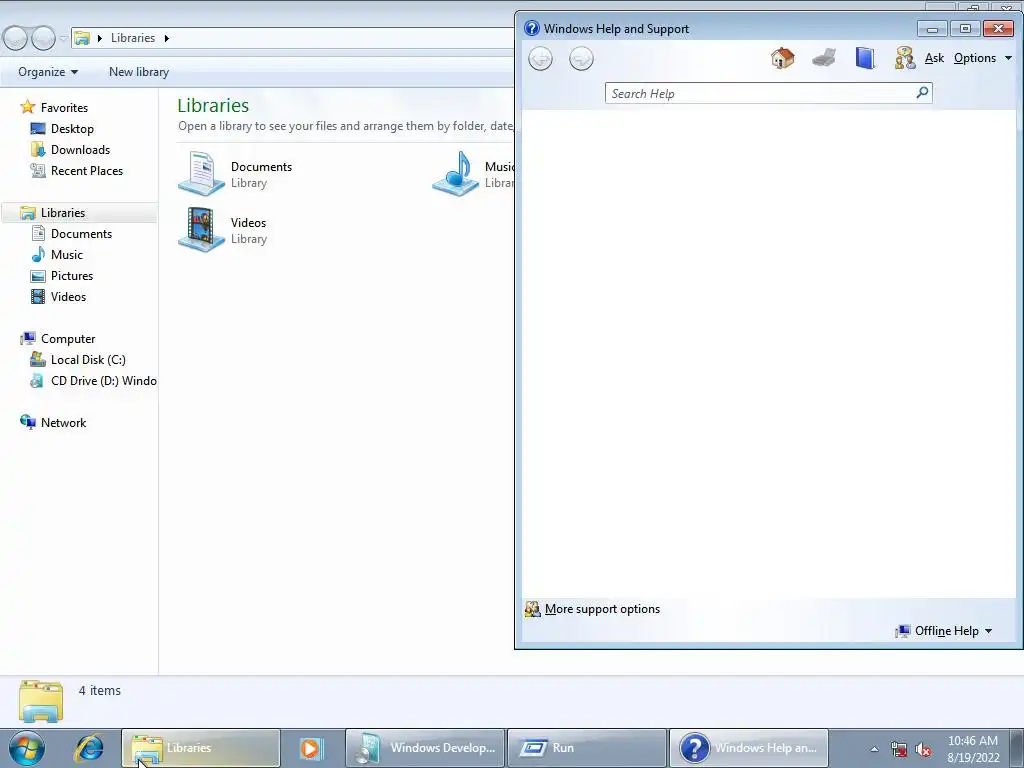Click Explorer back navigation button
The height and width of the screenshot is (768, 1024).
click(x=15, y=39)
